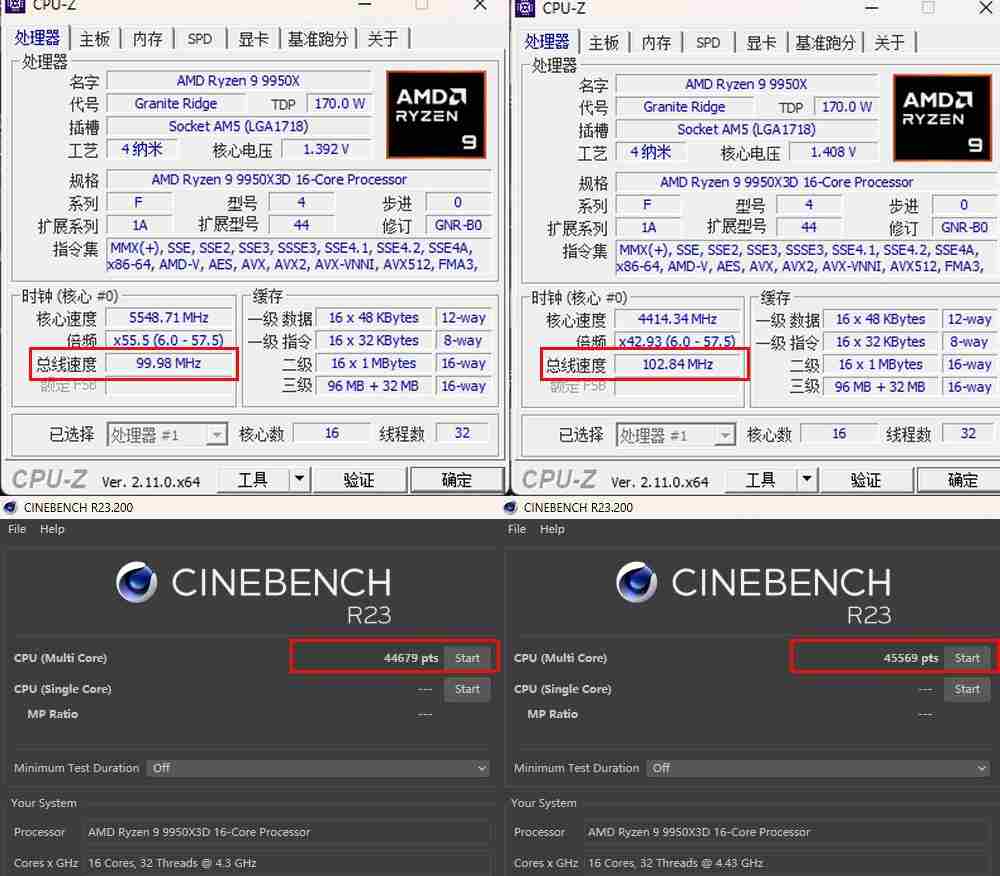The width and height of the screenshot is (1000, 876).
Task: Click AMD Ryzen 9 logo in right CPU-Z
Action: [x=942, y=118]
